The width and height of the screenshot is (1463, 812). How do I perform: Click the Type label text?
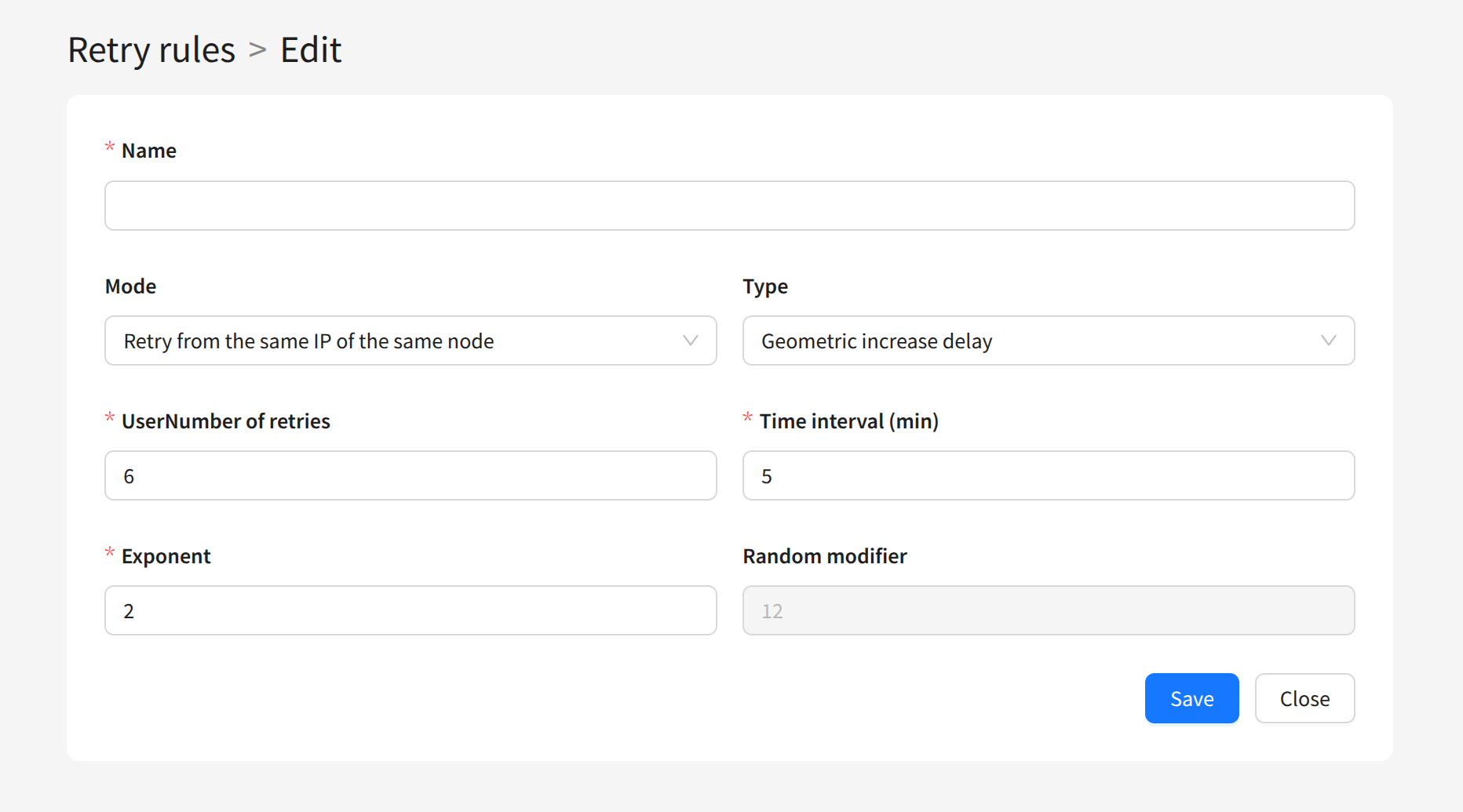[764, 286]
